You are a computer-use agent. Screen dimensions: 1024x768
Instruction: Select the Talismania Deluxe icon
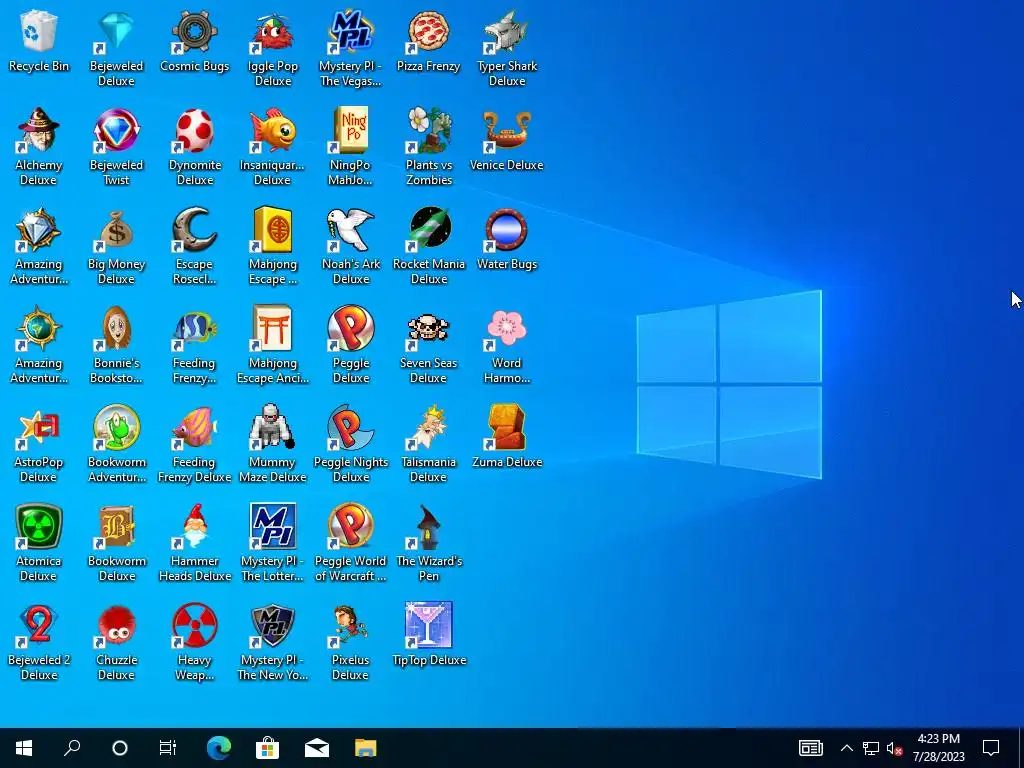pyautogui.click(x=428, y=427)
